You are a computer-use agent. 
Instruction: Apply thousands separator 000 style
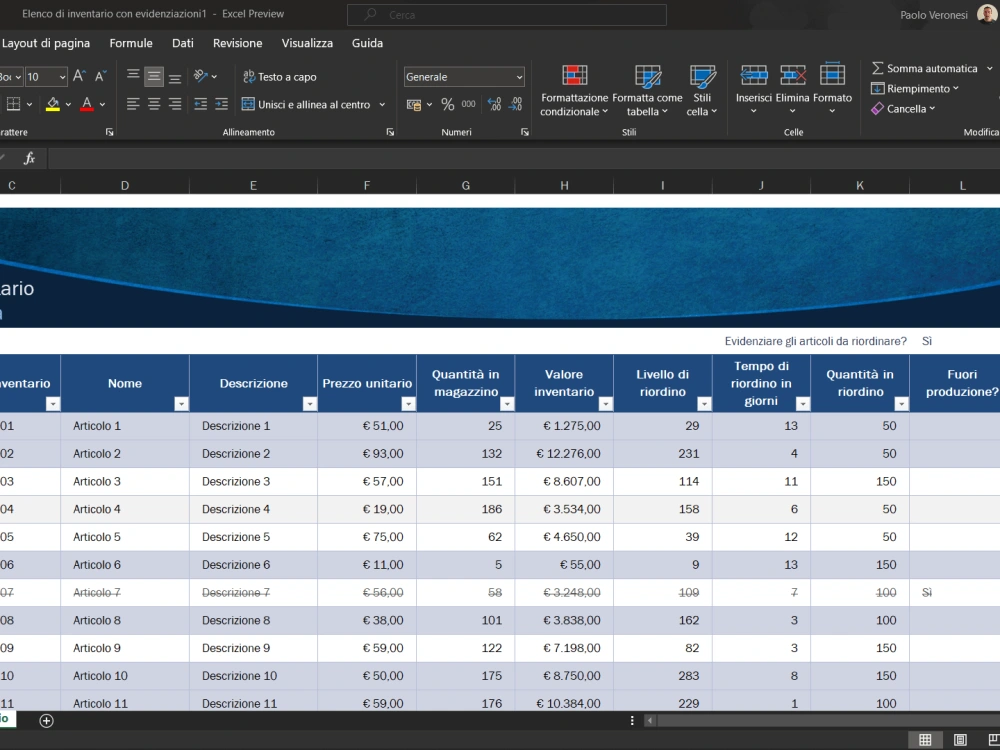tap(469, 105)
